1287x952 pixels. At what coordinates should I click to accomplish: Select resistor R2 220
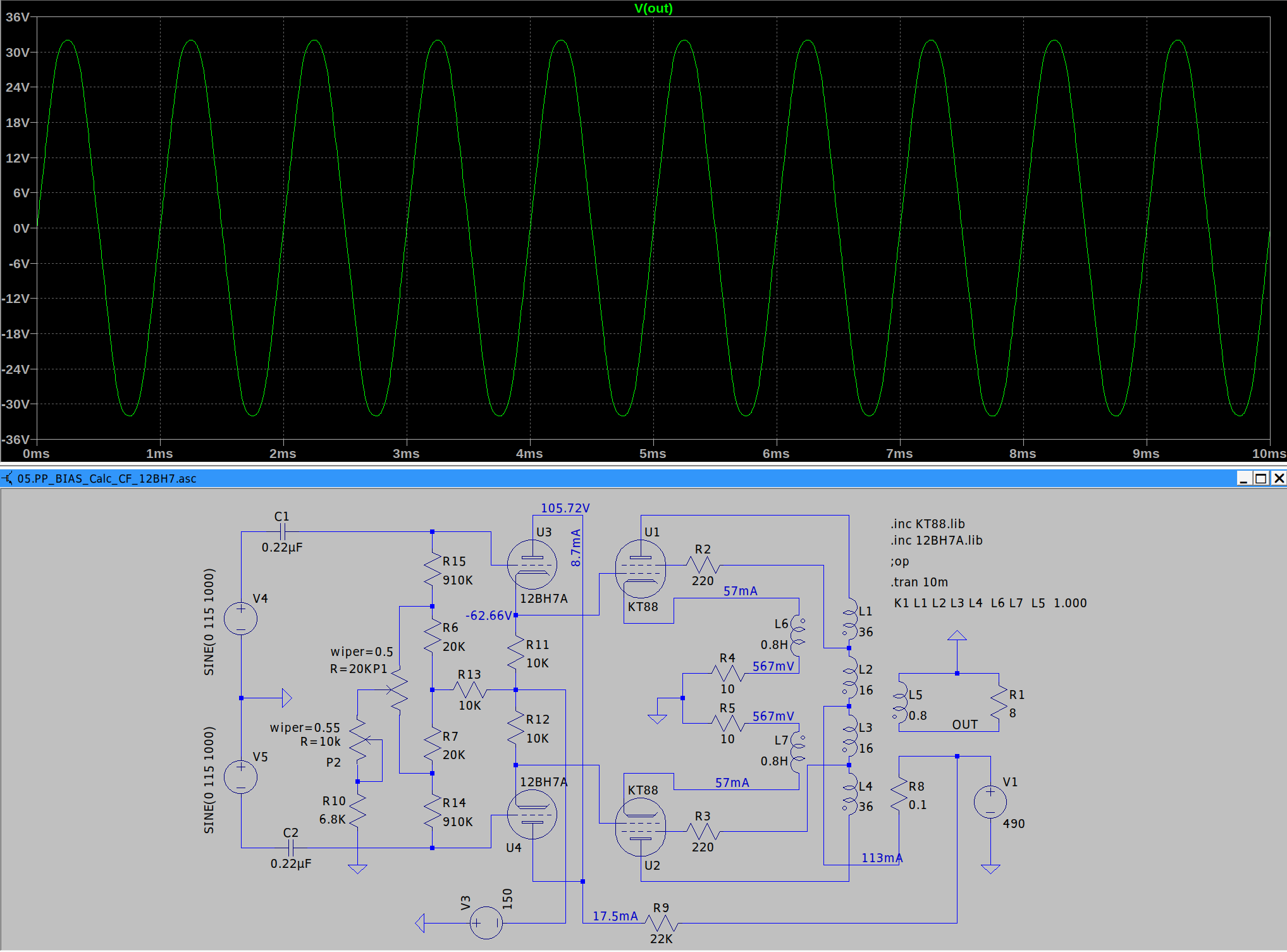pos(703,565)
